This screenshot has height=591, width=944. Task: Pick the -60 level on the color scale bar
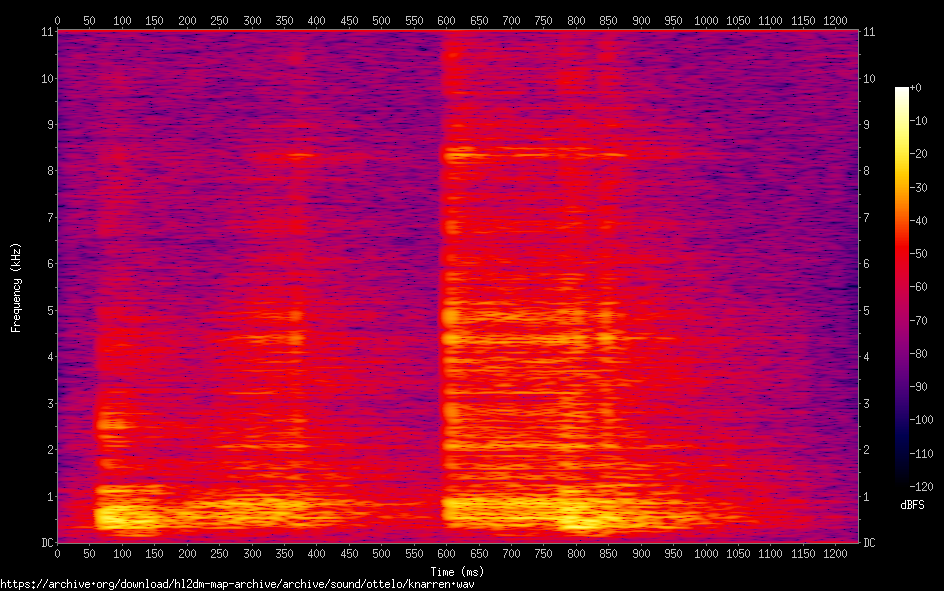coord(902,287)
